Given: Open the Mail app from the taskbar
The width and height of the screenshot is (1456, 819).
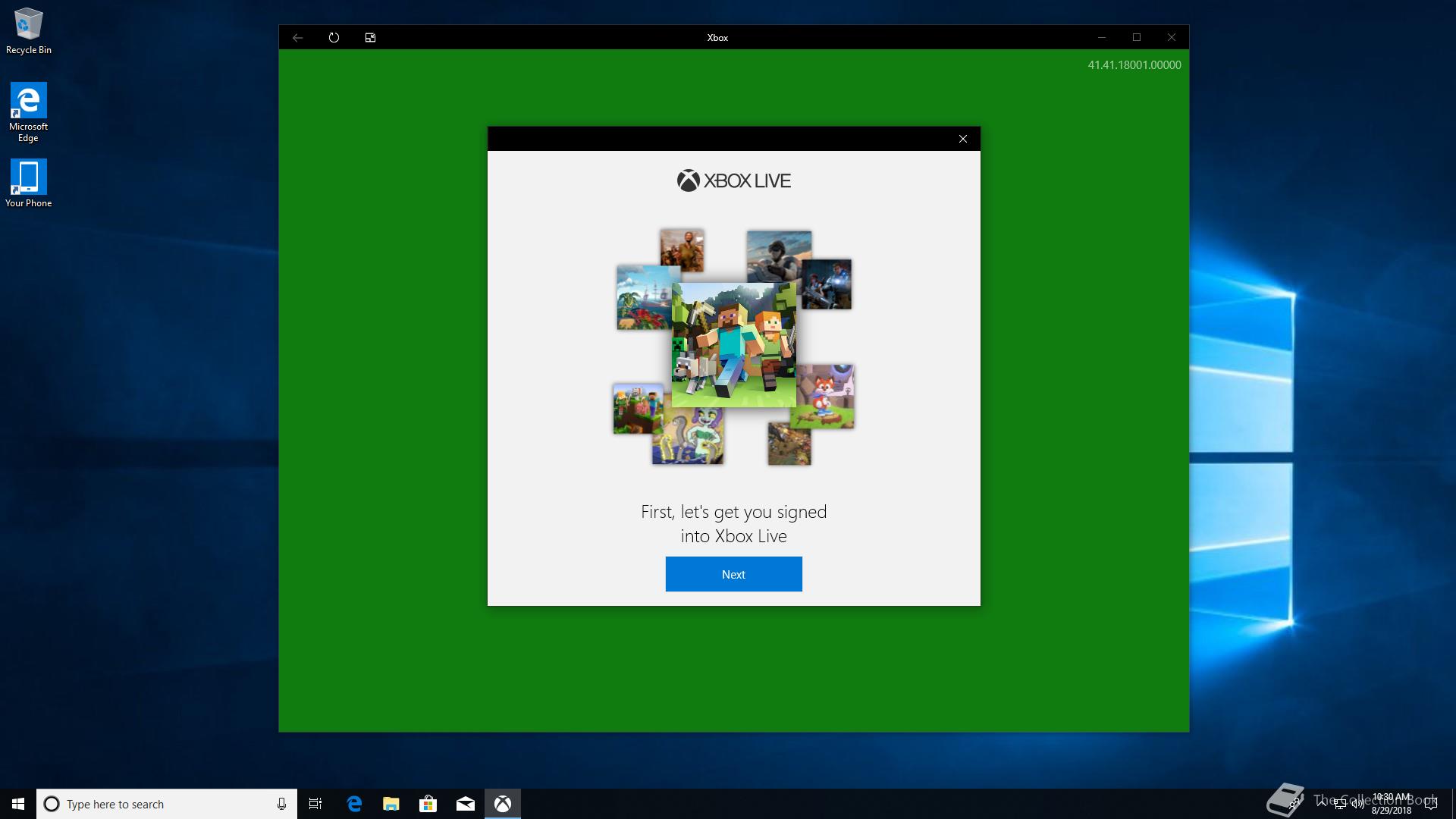Looking at the screenshot, I should click(466, 804).
